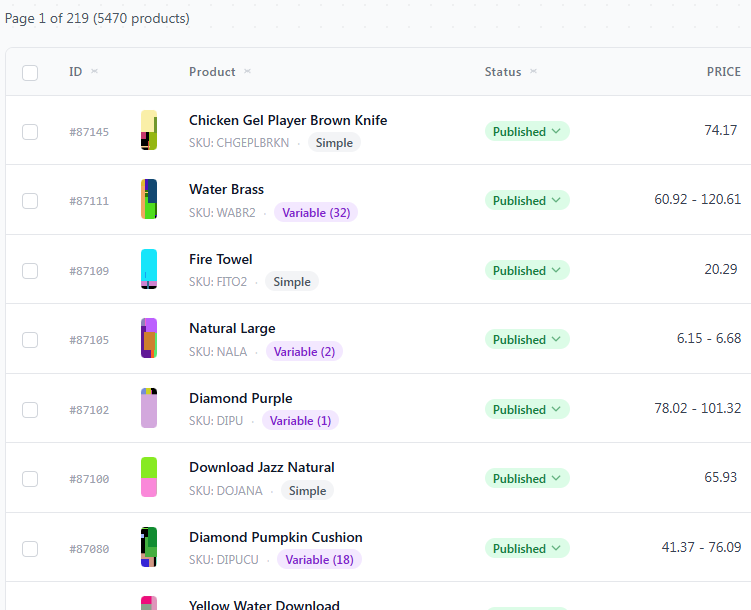Image resolution: width=751 pixels, height=610 pixels.
Task: Click product ID #87111
Action: click(x=89, y=201)
